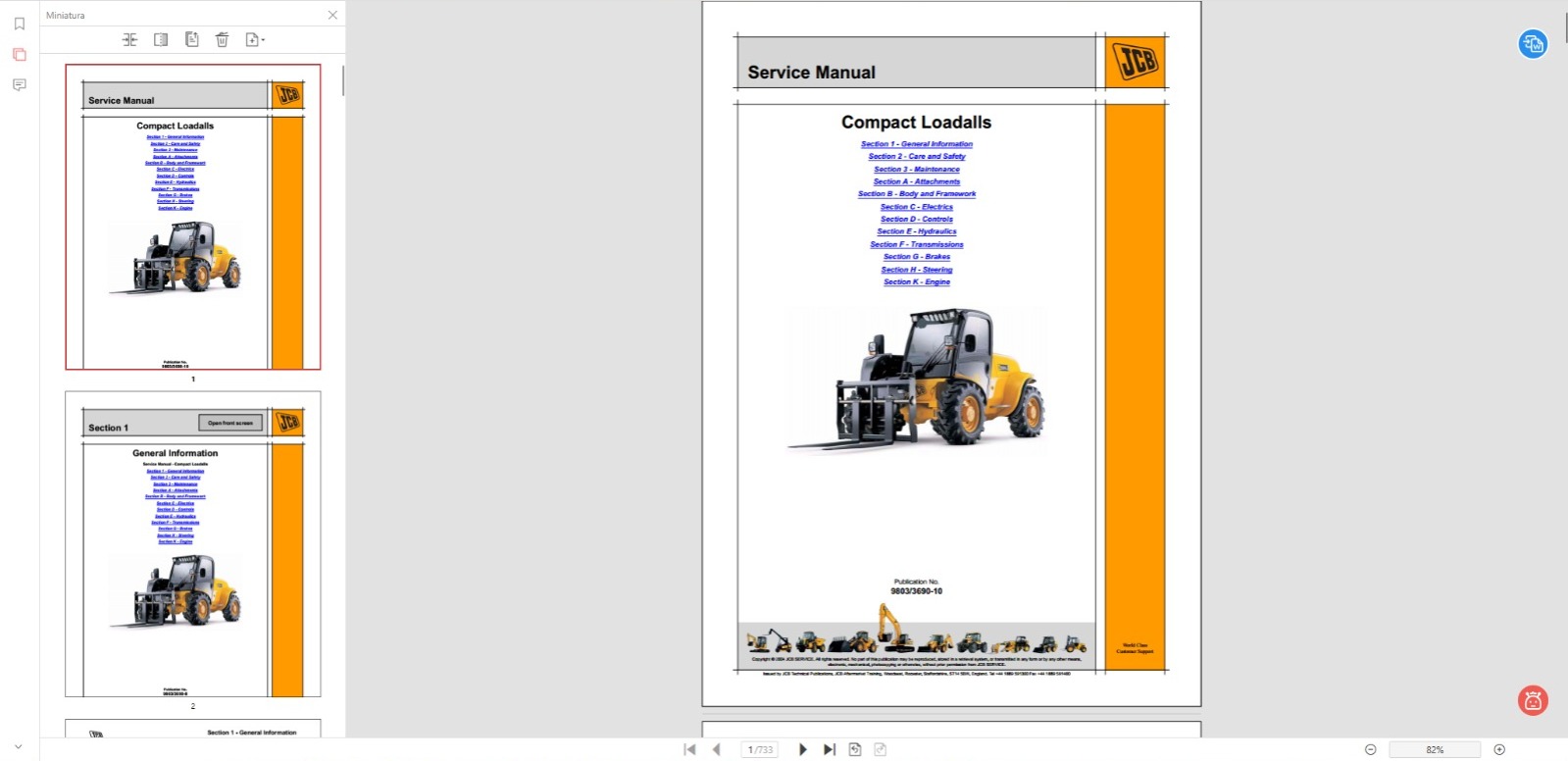Open the comments panel icon
Screen dimensions: 1568x761
[19, 85]
